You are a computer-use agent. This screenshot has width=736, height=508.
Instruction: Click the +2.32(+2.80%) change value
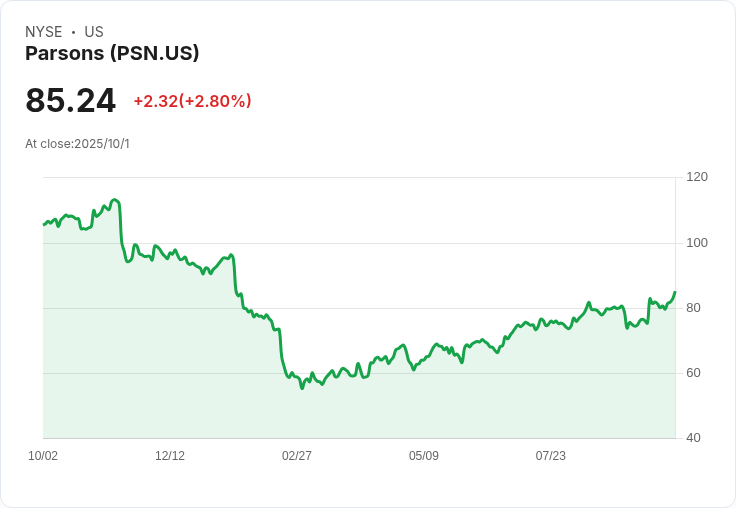pyautogui.click(x=192, y=101)
